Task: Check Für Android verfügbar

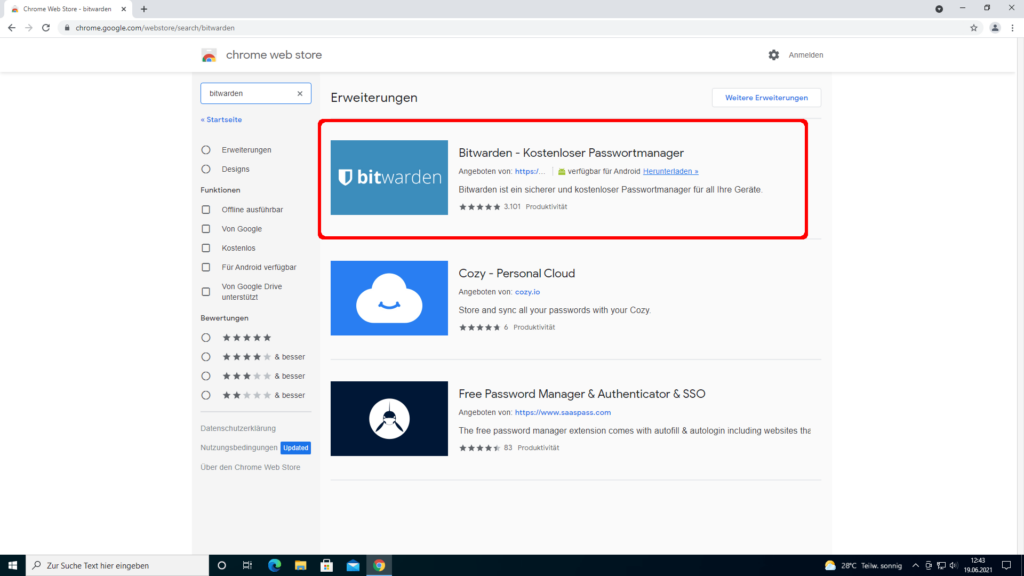Action: [x=206, y=267]
